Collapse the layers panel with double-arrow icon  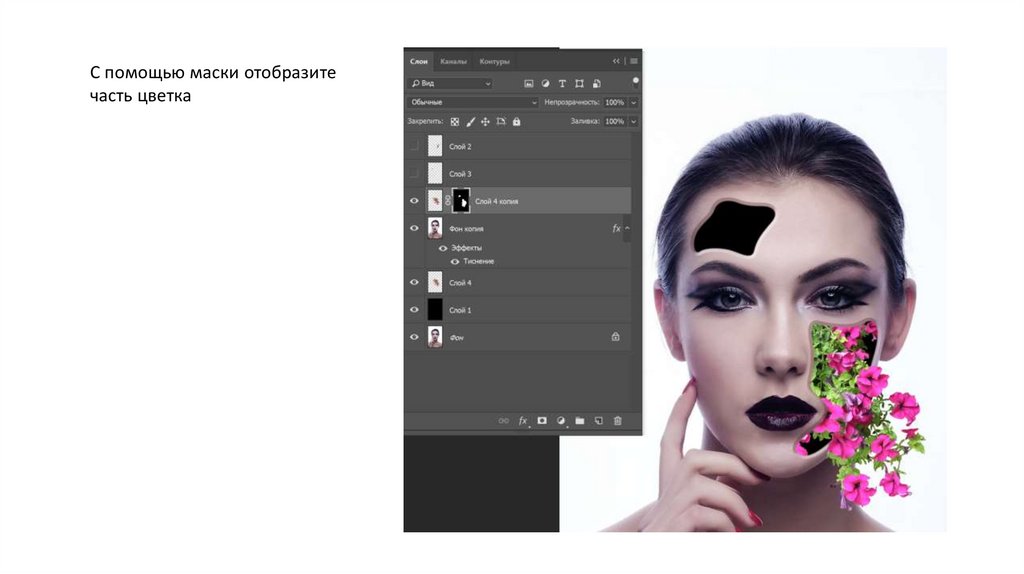[616, 61]
